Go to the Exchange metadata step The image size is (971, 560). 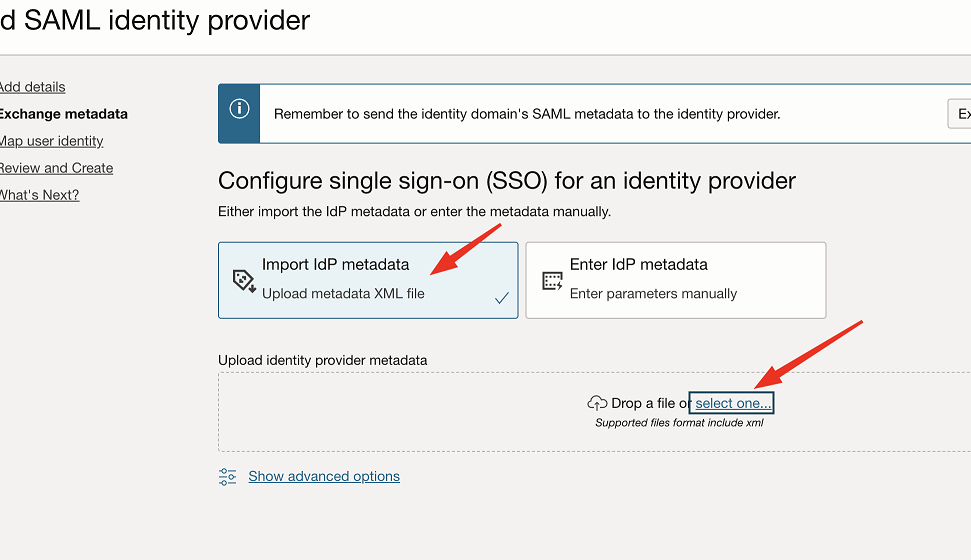[63, 114]
